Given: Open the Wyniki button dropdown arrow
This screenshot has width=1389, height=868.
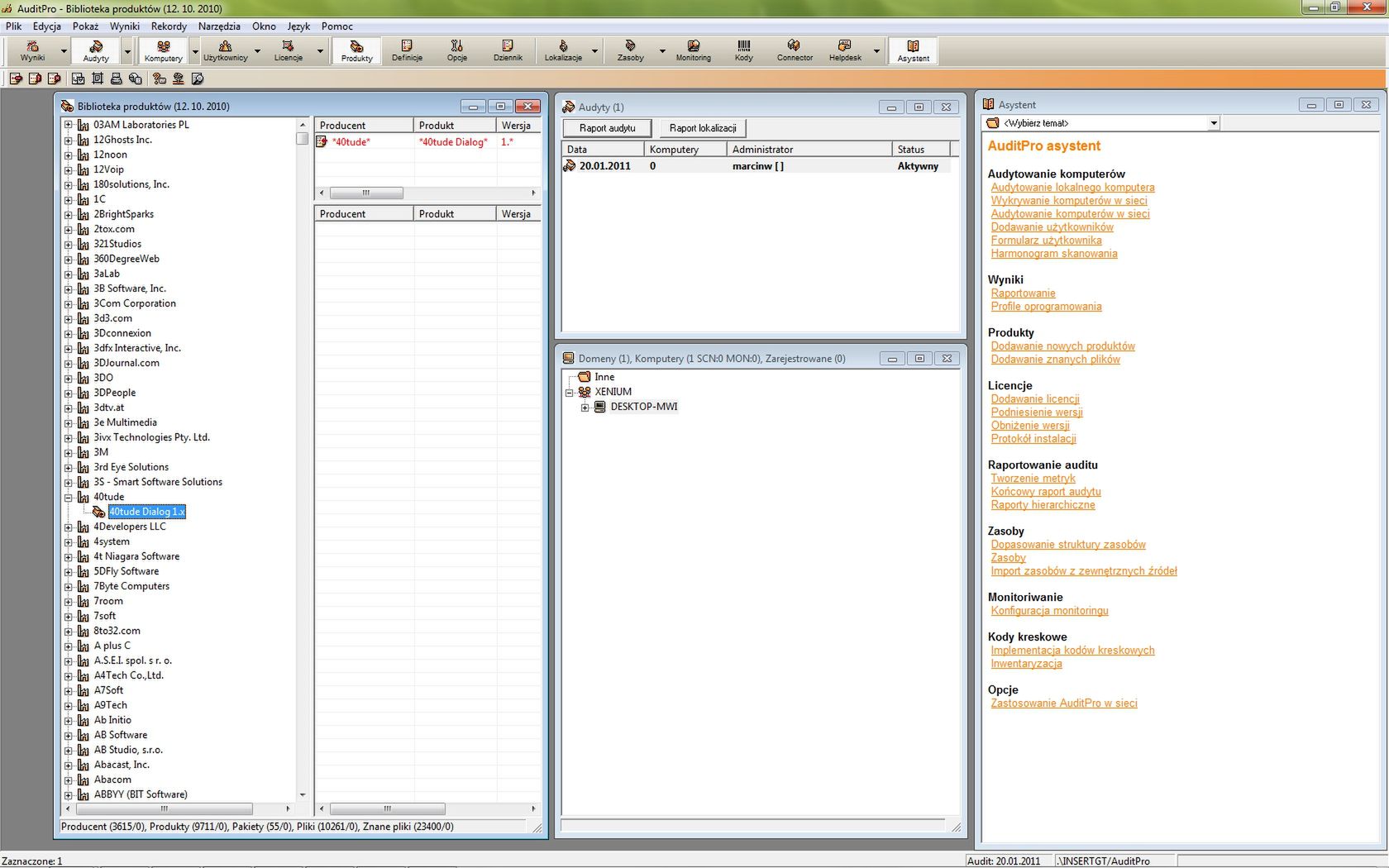Looking at the screenshot, I should [x=64, y=51].
